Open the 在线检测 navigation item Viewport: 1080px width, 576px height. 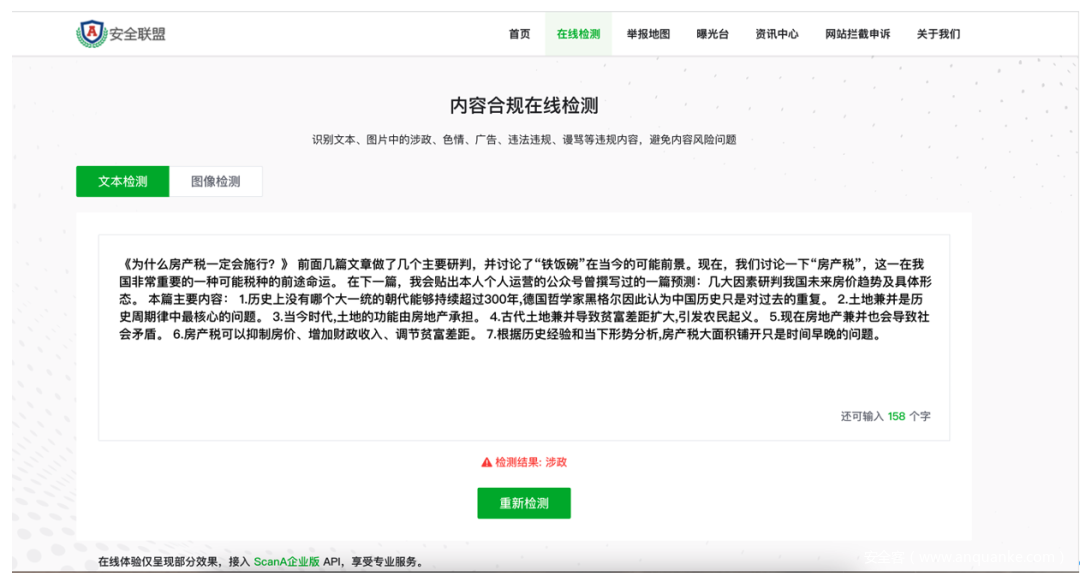coord(578,34)
